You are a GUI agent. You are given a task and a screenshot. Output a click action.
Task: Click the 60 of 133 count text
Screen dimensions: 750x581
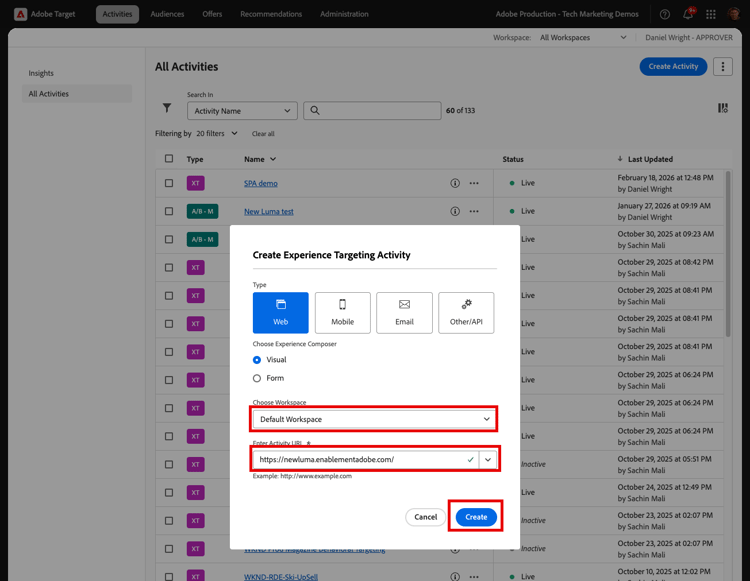[460, 110]
